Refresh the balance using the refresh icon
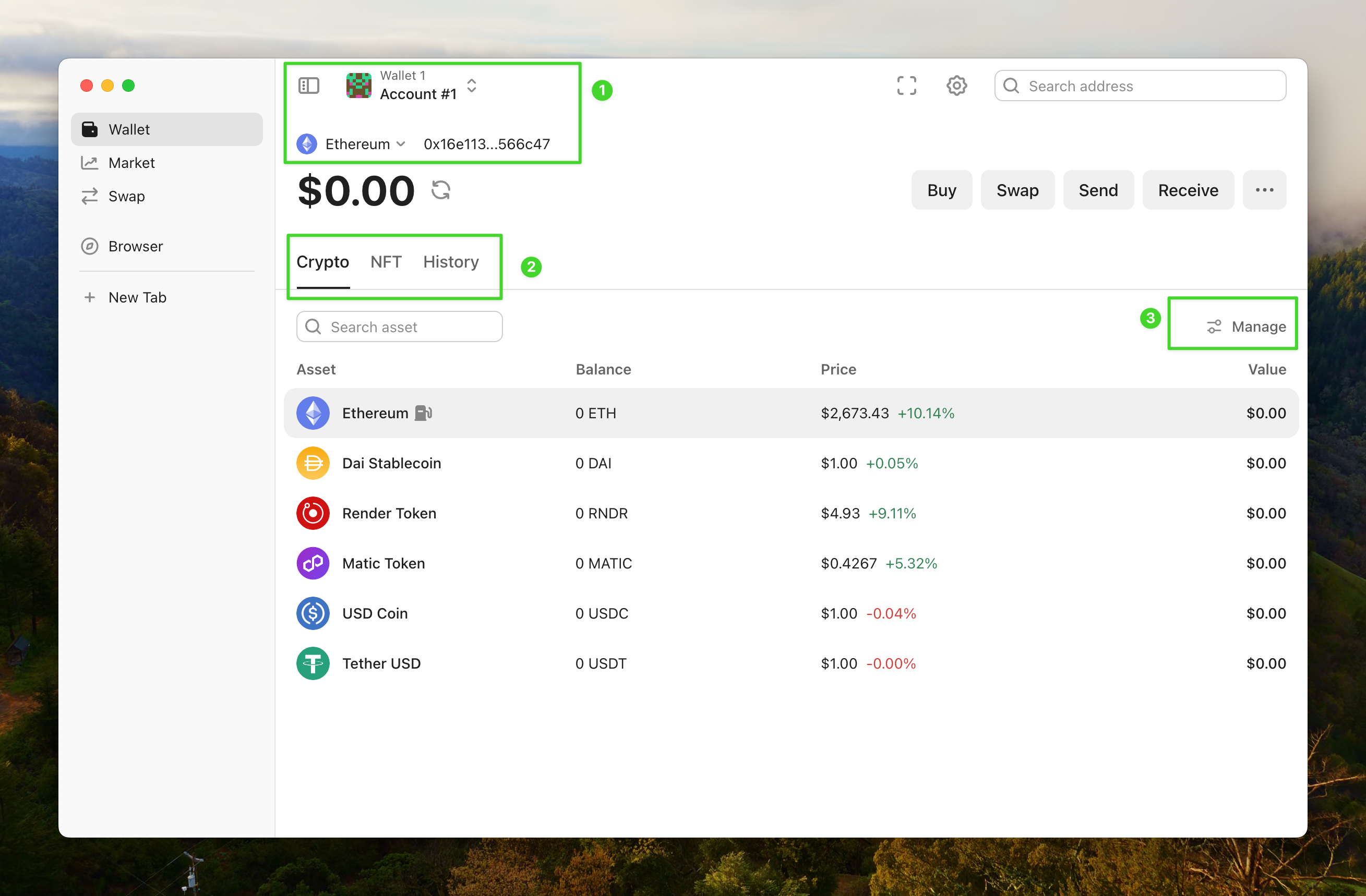This screenshot has height=896, width=1366. [441, 190]
